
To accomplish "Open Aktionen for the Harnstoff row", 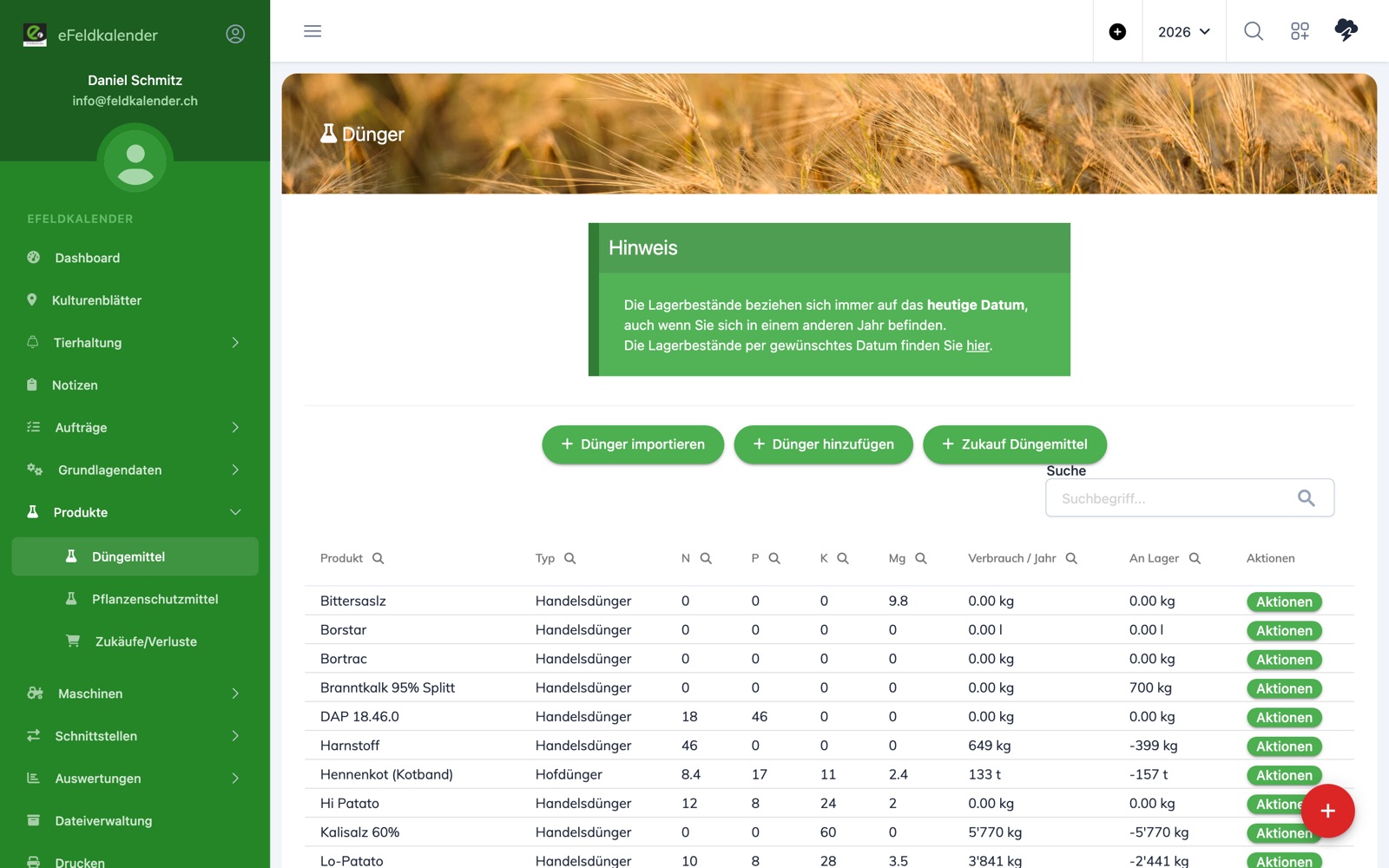I will [x=1284, y=746].
